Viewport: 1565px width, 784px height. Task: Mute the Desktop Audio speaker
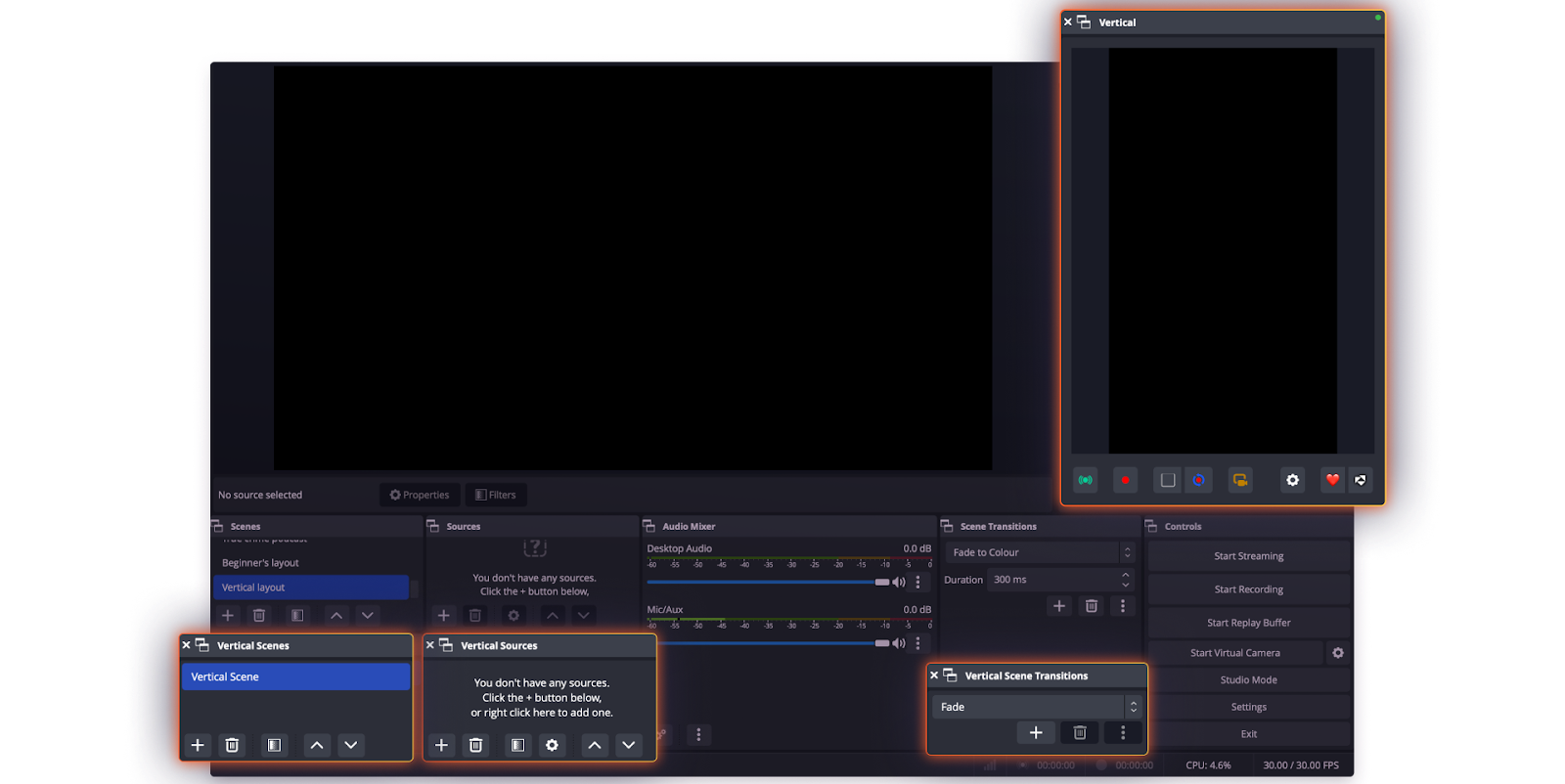[x=899, y=582]
